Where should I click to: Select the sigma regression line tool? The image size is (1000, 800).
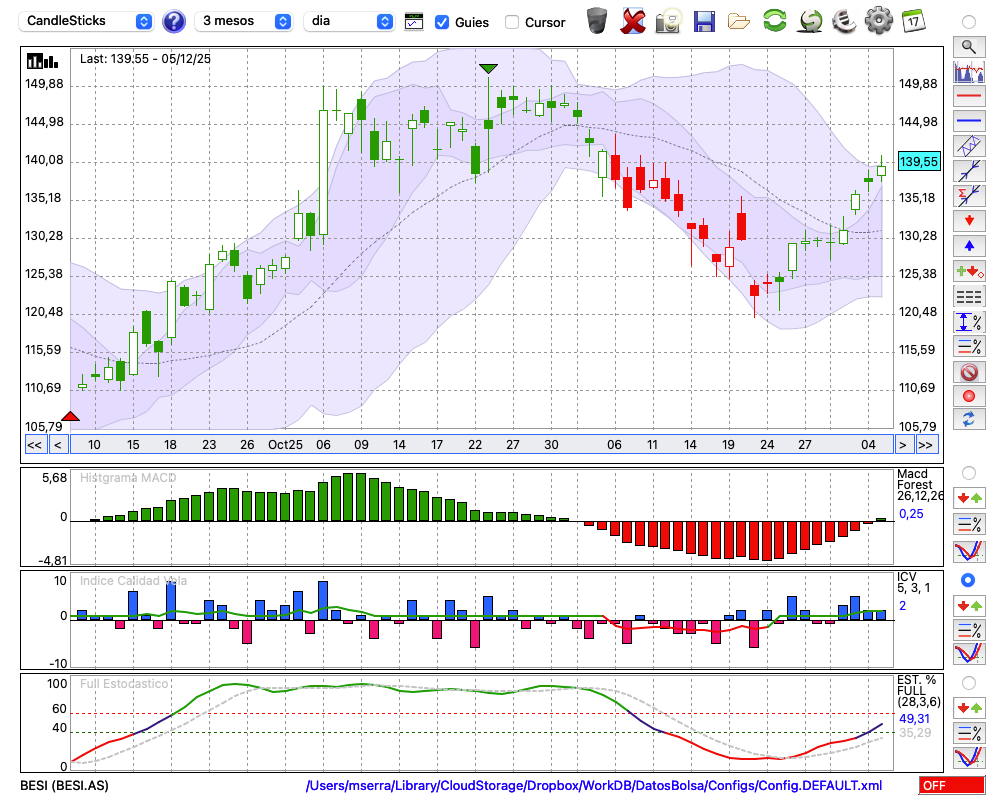pos(969,195)
